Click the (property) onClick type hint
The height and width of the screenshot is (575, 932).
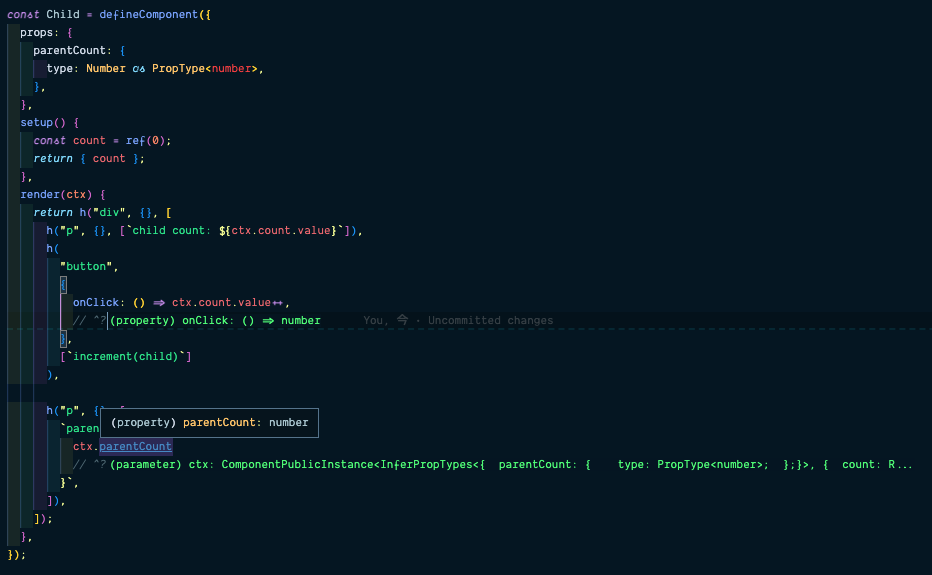(215, 321)
